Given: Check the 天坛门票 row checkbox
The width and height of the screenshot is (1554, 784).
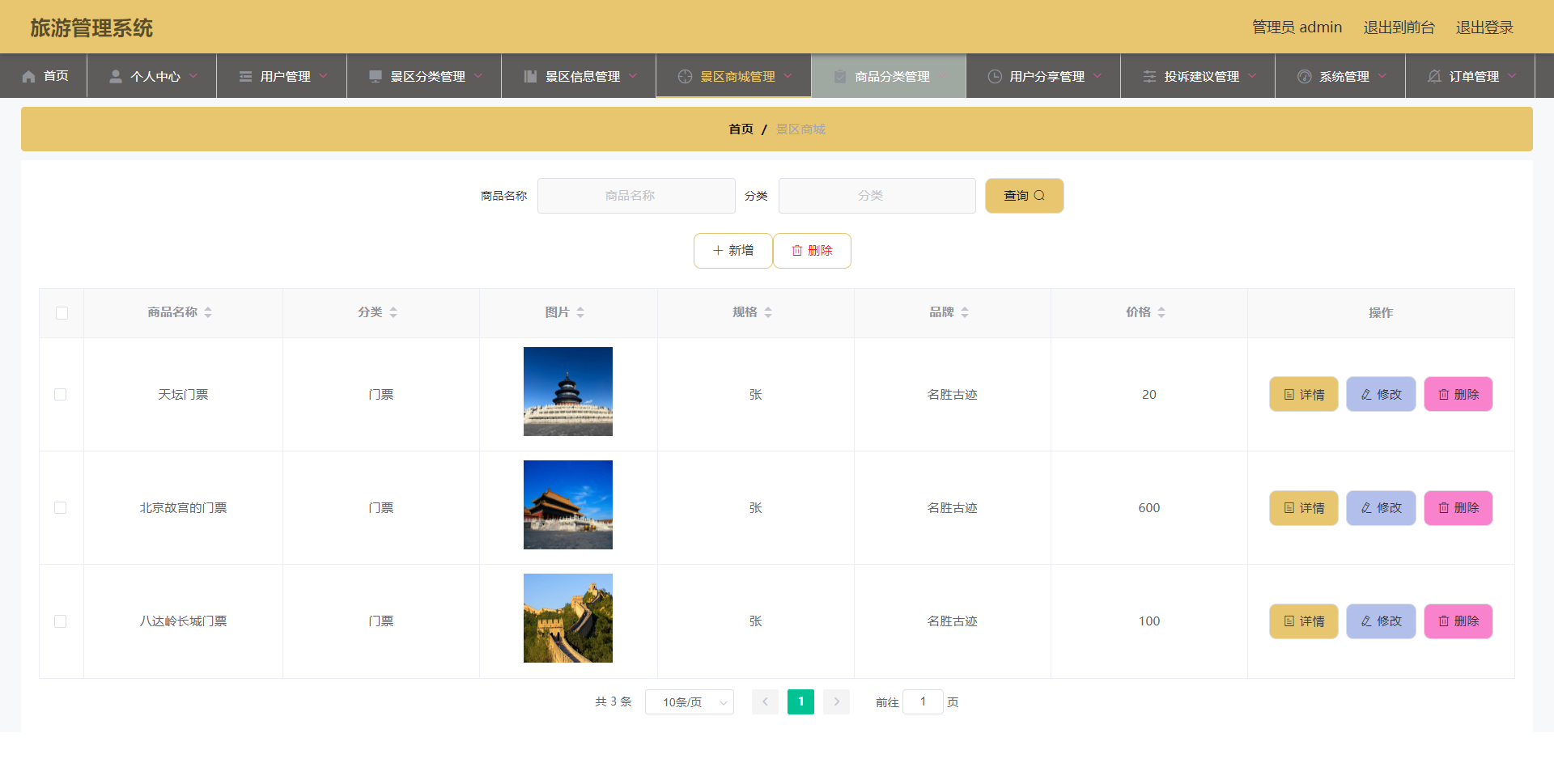Looking at the screenshot, I should (x=62, y=394).
